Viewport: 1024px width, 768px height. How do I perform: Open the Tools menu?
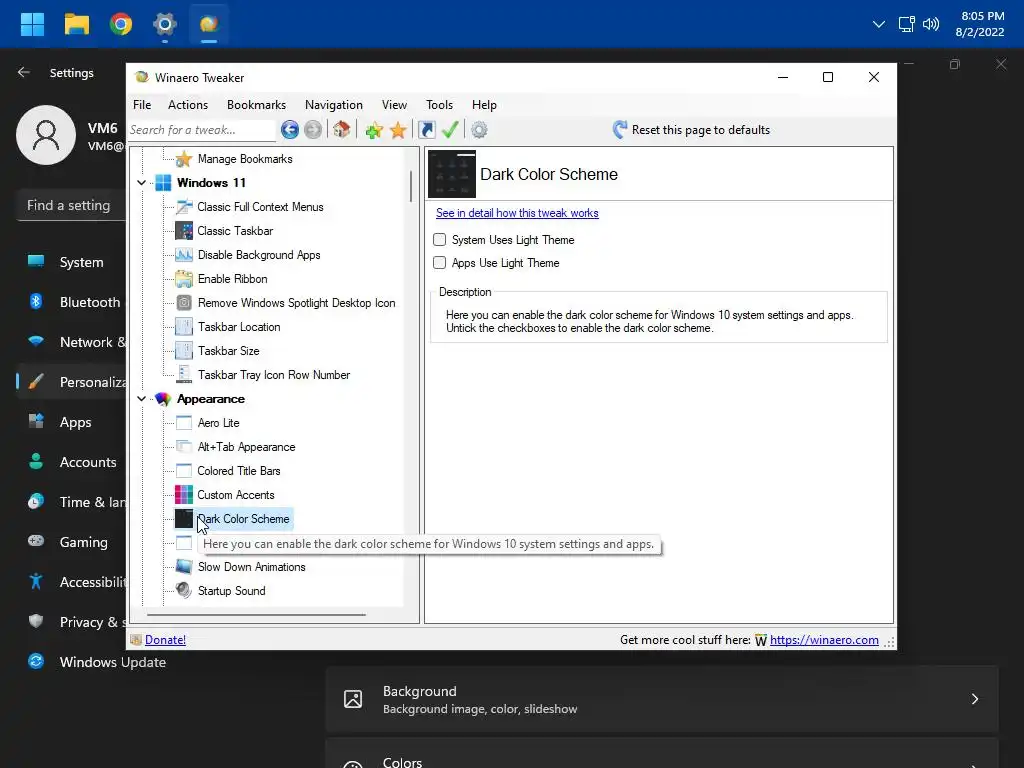coord(440,105)
